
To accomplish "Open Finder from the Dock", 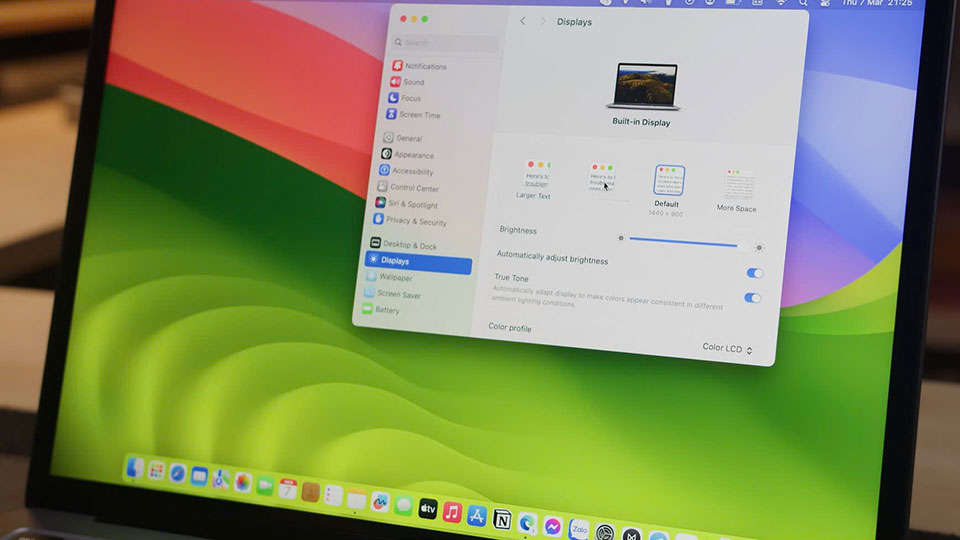I will coord(135,468).
